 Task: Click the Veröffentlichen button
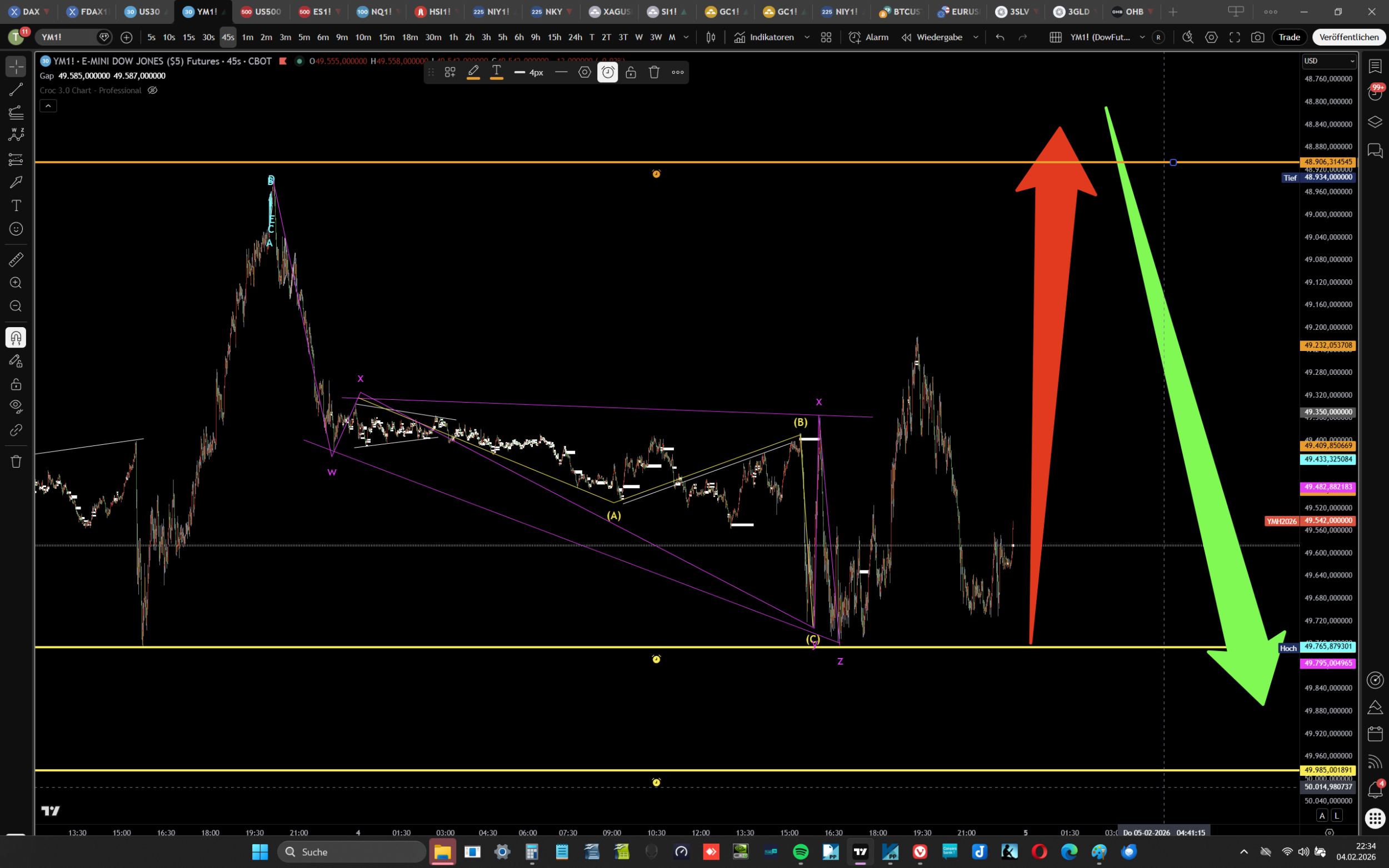[1348, 37]
